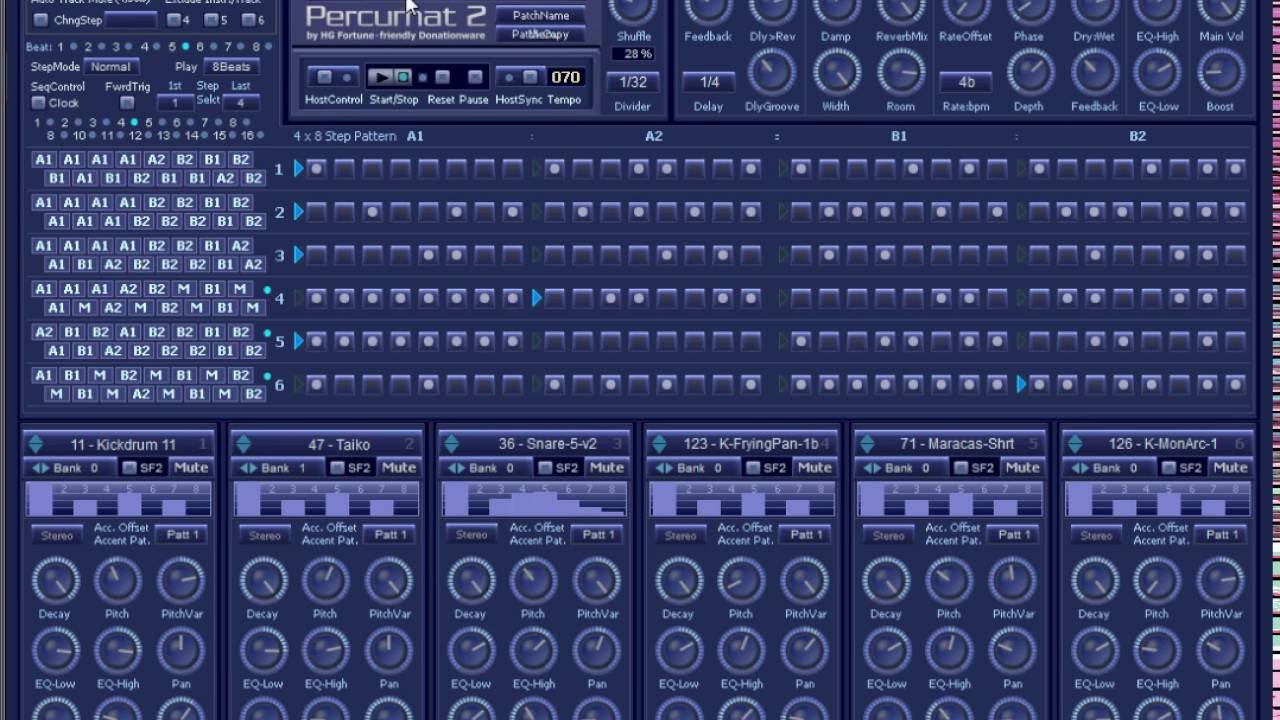Image resolution: width=1280 pixels, height=720 pixels.
Task: Toggle the FwrdTrig checkbox
Action: pos(127,103)
